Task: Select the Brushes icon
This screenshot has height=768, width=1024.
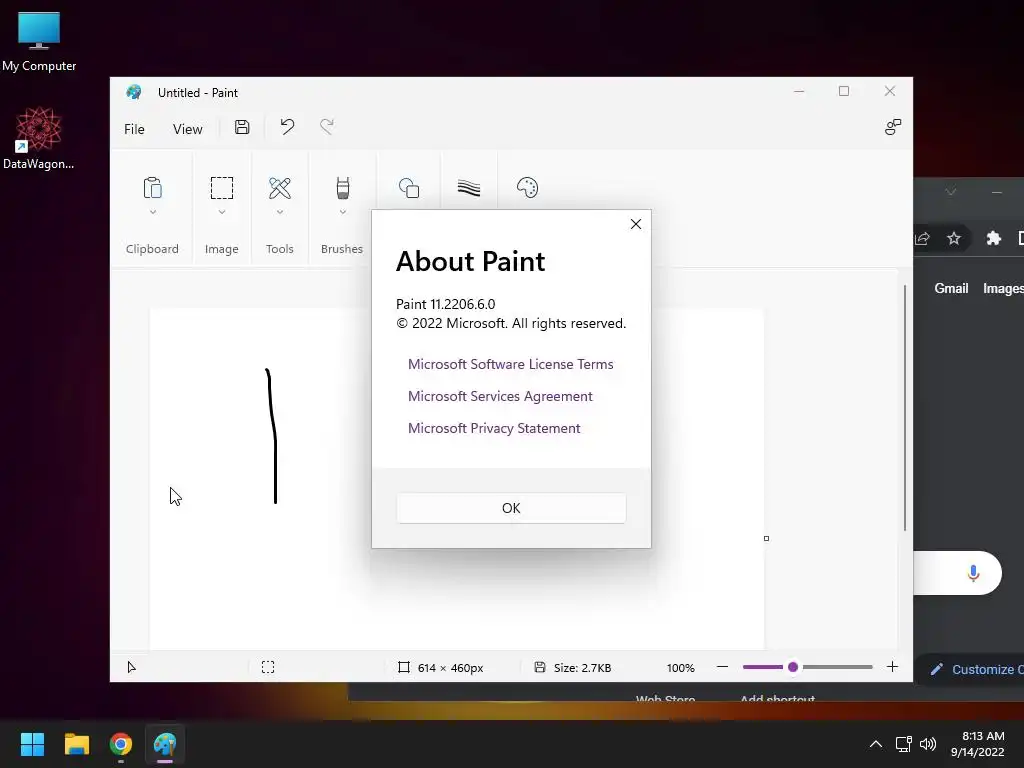Action: [x=342, y=188]
